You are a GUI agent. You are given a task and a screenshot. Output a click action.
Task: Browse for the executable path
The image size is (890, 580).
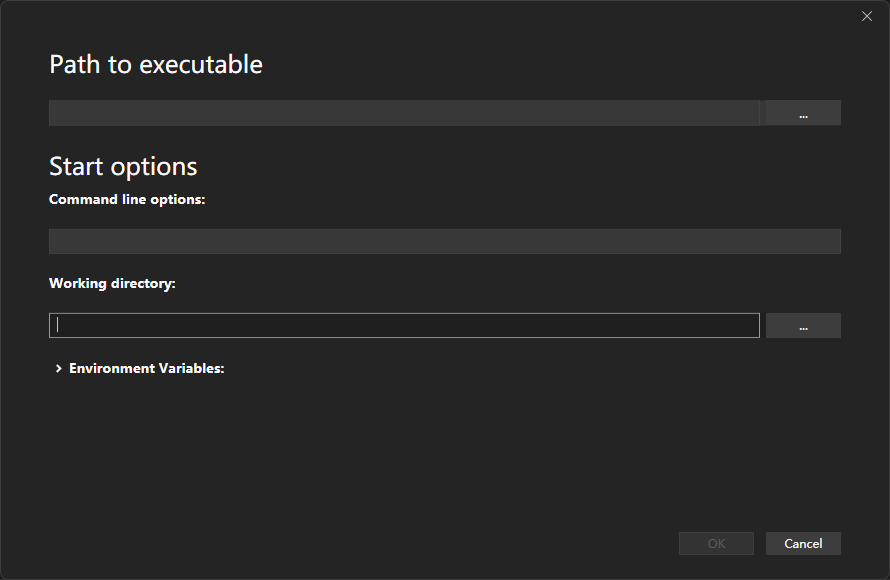click(803, 113)
